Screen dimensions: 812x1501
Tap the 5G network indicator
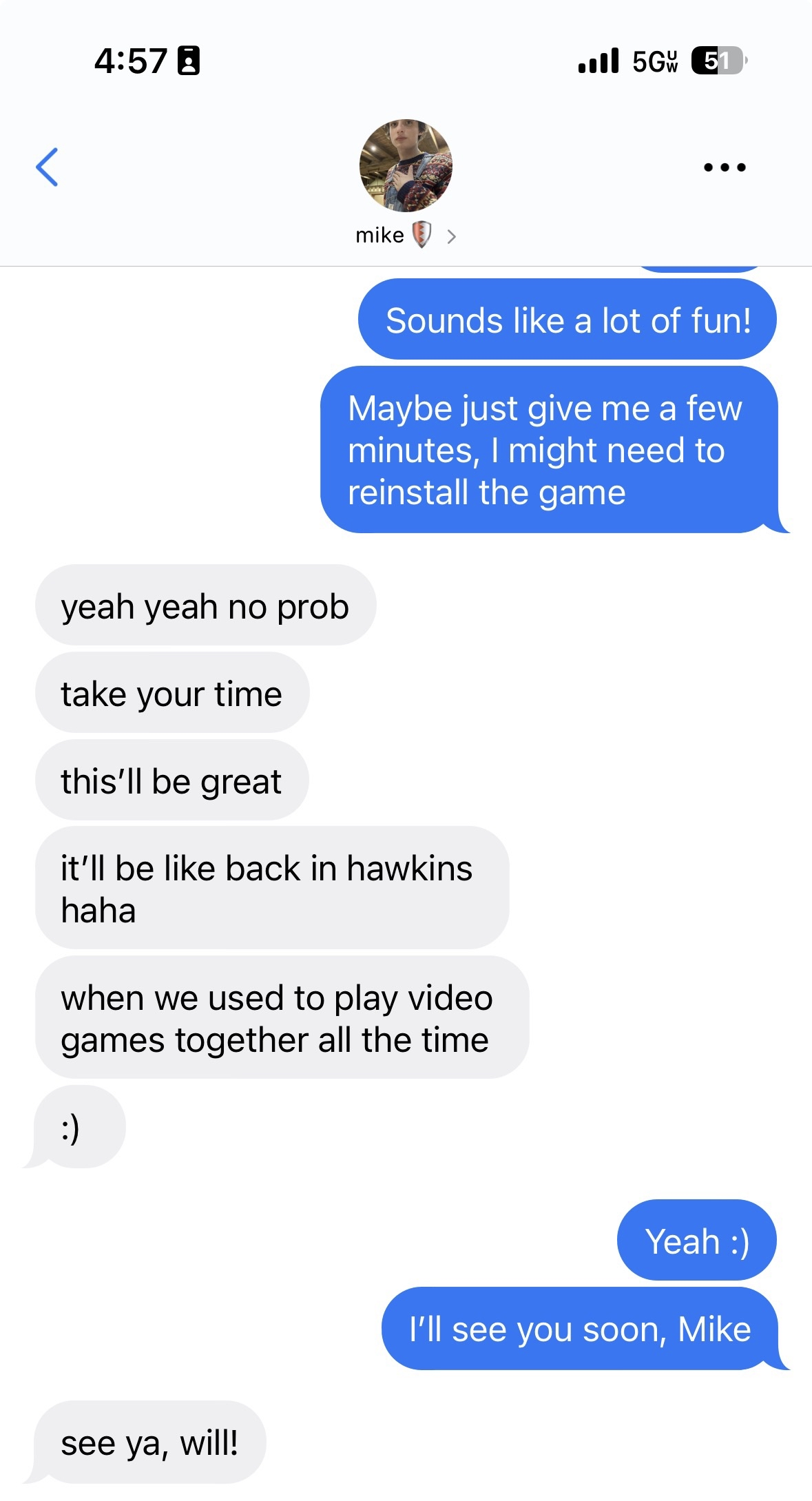tap(655, 61)
